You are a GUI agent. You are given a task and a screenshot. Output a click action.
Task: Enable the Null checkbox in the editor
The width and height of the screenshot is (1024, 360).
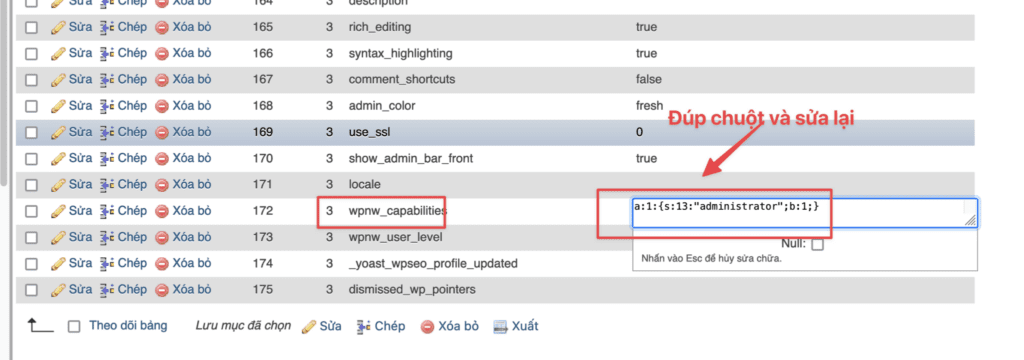point(817,244)
